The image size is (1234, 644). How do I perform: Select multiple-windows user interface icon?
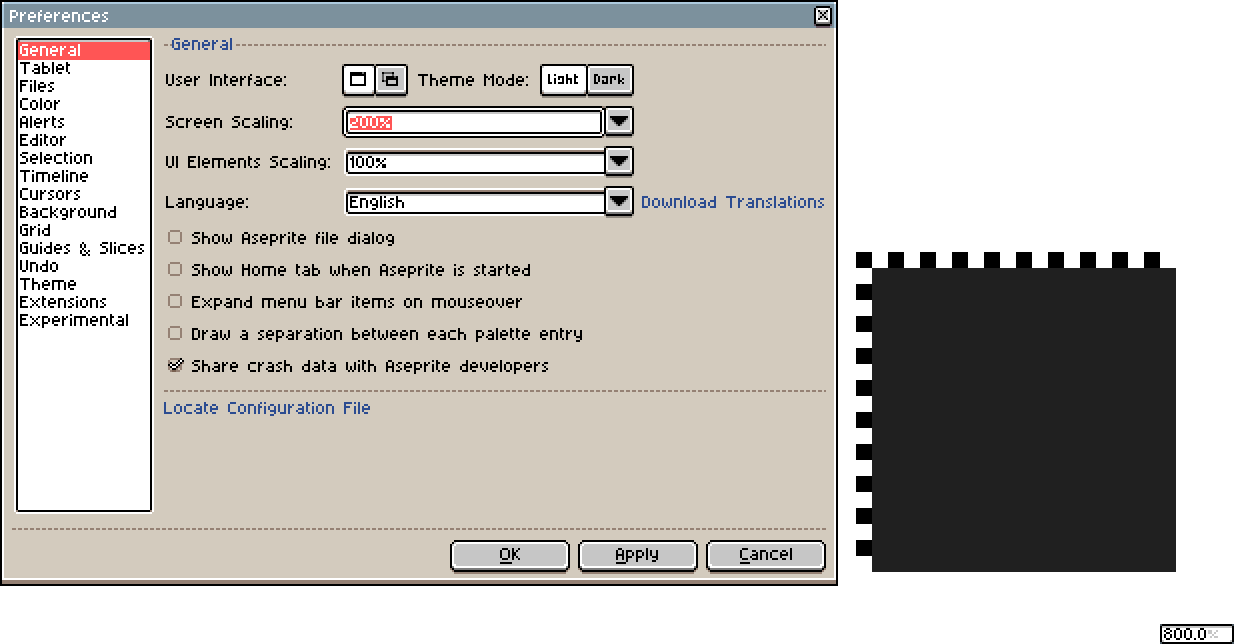391,80
